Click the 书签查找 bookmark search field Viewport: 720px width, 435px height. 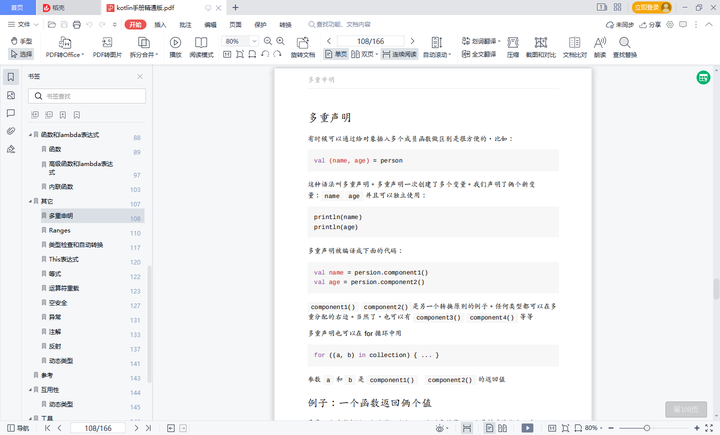click(x=87, y=96)
